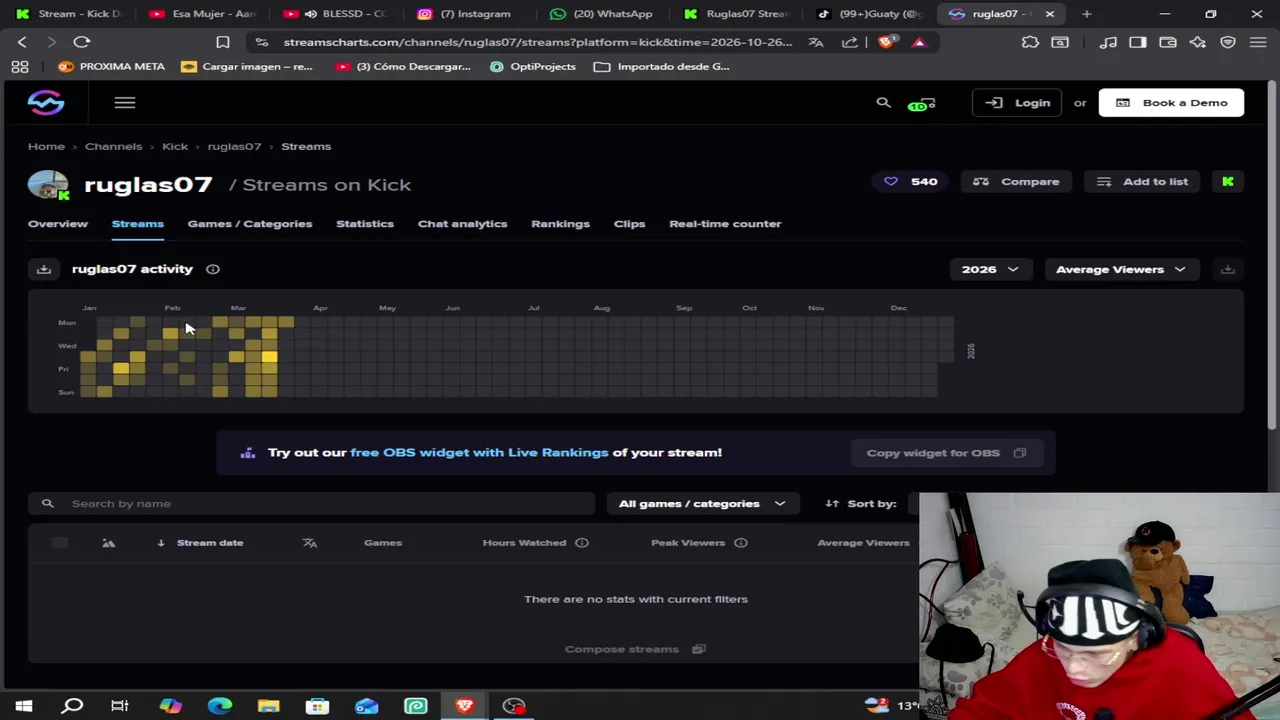Click ruglas07 breadcrumb link

click(234, 146)
